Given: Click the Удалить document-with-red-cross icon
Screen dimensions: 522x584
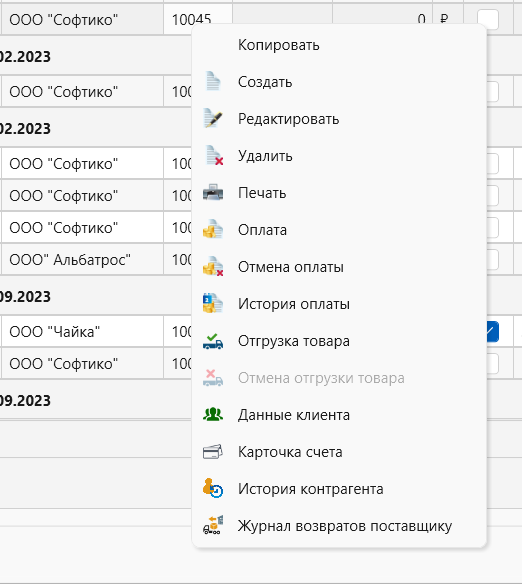Looking at the screenshot, I should point(214,155).
